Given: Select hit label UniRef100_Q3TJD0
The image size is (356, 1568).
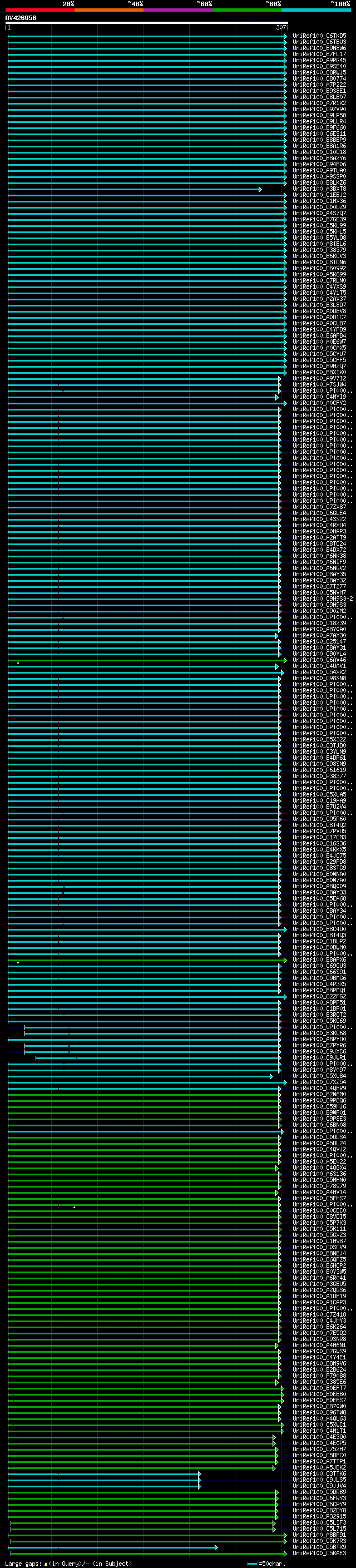Looking at the screenshot, I should [x=319, y=746].
